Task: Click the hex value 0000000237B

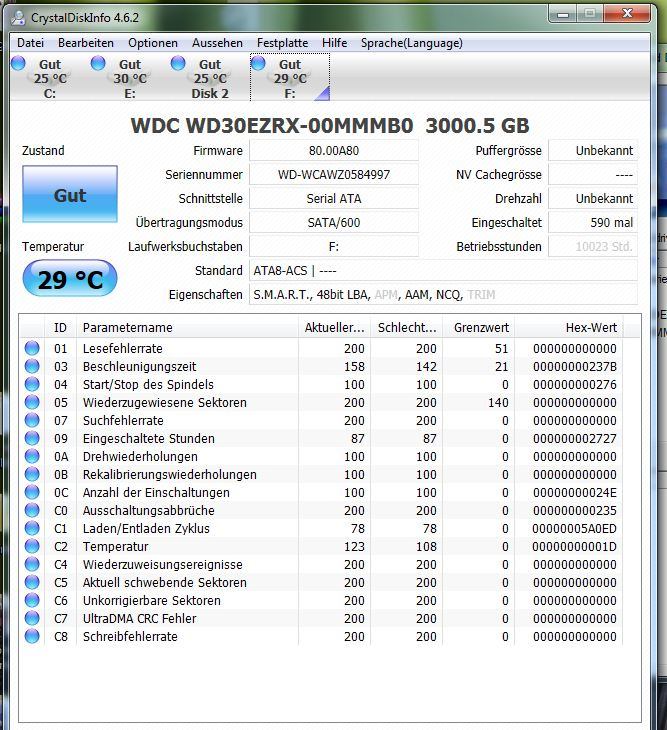Action: pos(574,367)
